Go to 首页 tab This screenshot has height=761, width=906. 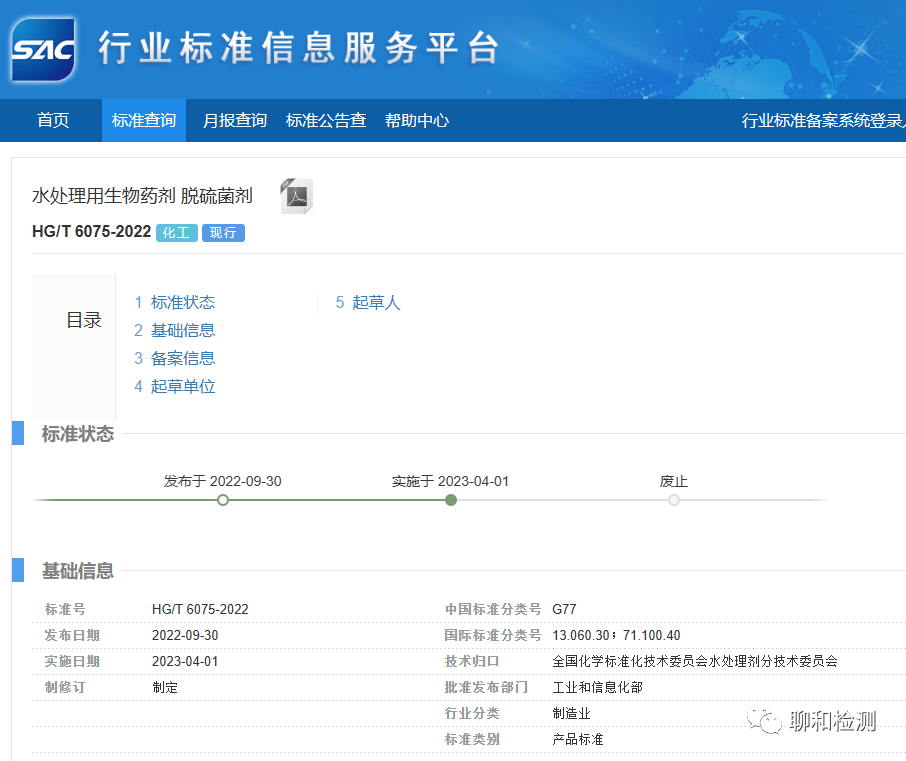[53, 120]
